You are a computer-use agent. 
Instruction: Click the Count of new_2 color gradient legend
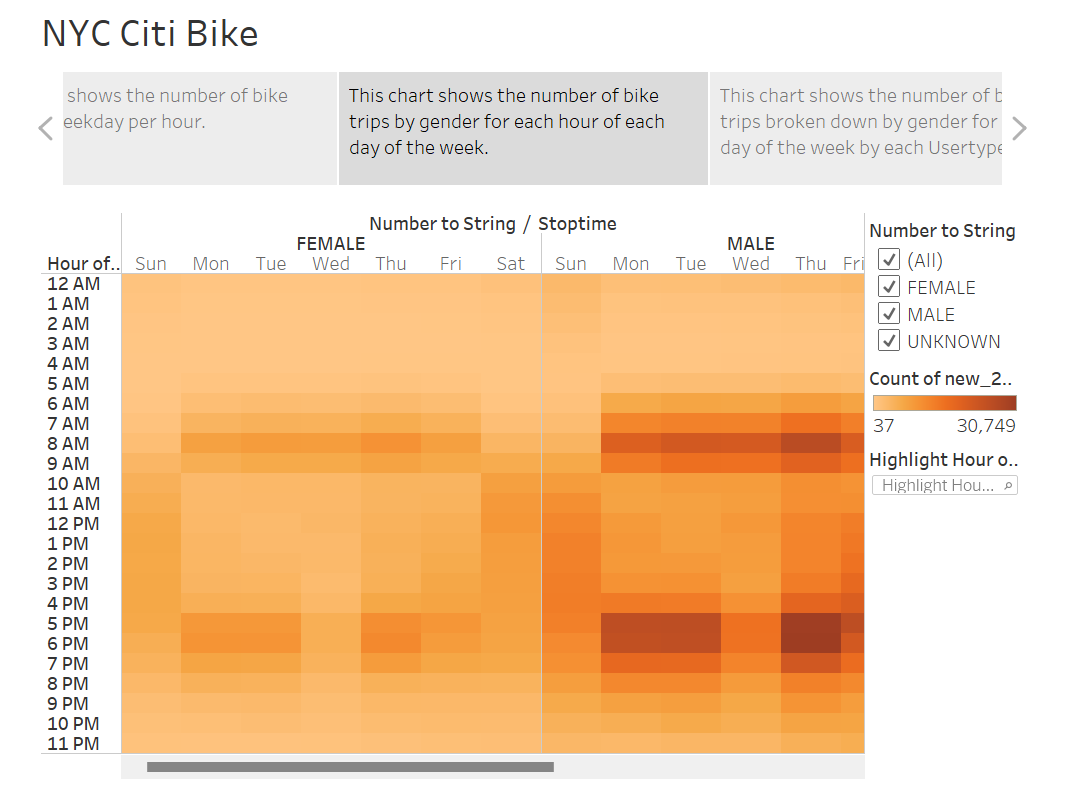pos(945,403)
